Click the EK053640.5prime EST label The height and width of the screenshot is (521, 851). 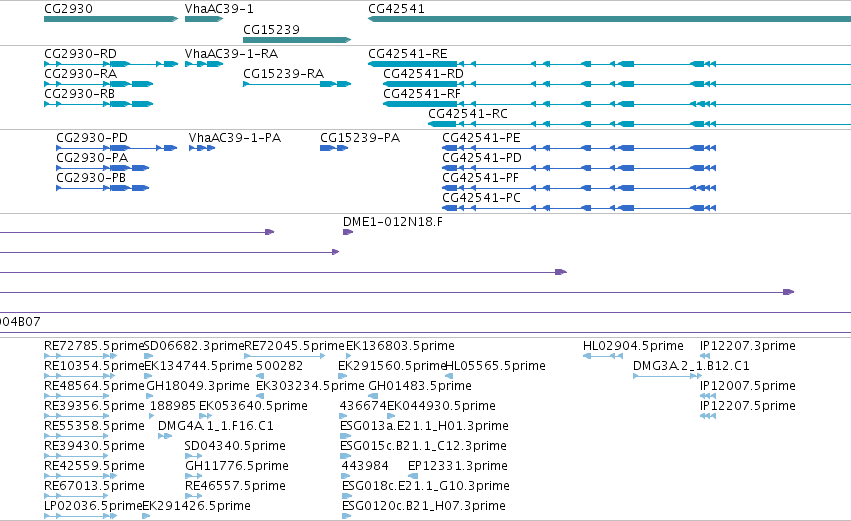253,406
